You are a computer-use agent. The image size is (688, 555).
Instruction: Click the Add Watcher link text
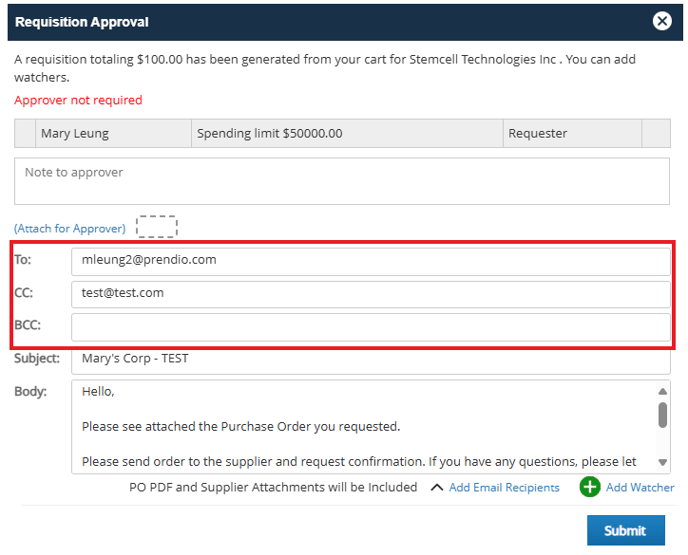click(x=640, y=487)
